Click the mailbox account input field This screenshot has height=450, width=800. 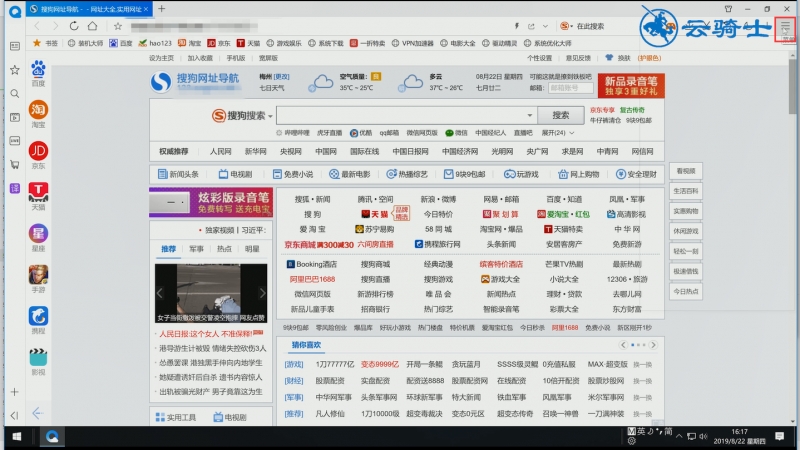570,88
